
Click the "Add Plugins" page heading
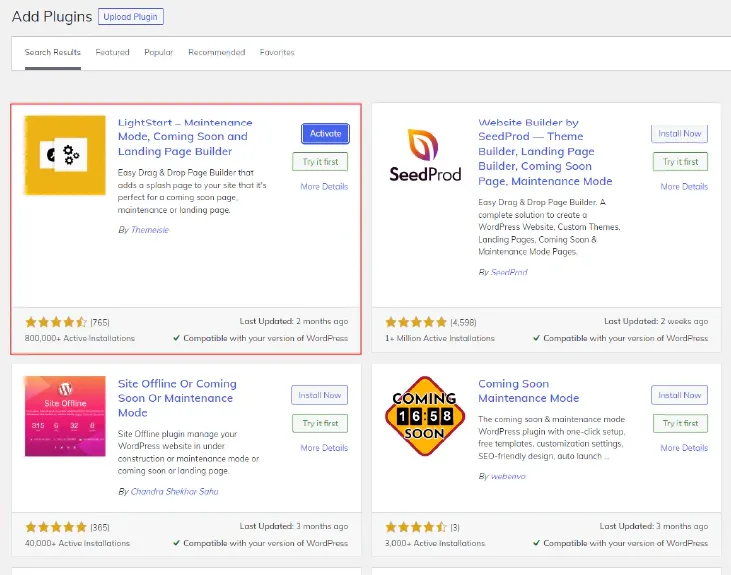coord(52,17)
